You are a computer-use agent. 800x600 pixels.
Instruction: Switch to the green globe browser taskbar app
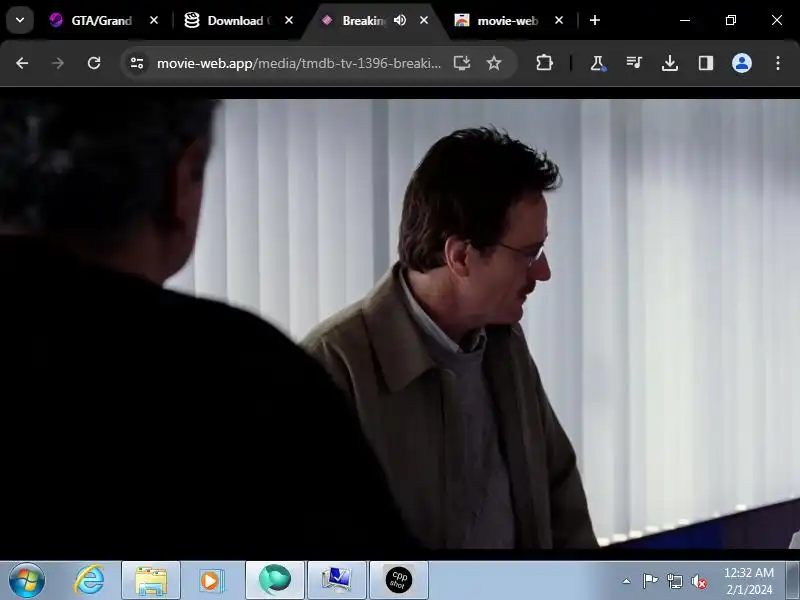click(x=275, y=580)
